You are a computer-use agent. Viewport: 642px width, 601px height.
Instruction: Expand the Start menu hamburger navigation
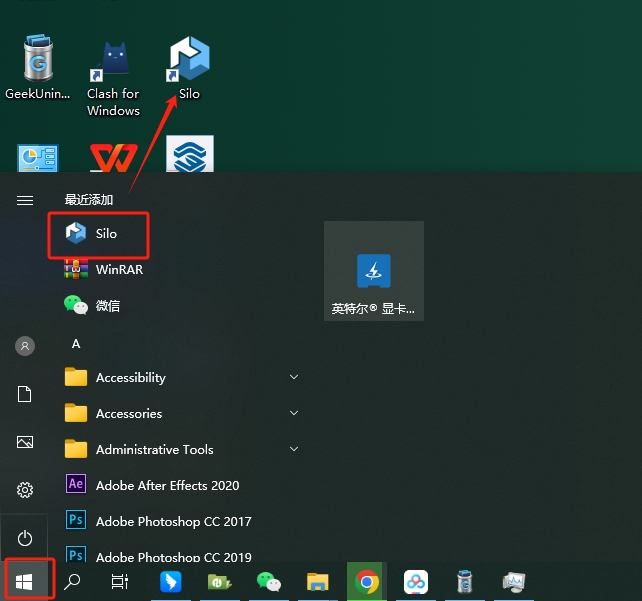tap(25, 201)
